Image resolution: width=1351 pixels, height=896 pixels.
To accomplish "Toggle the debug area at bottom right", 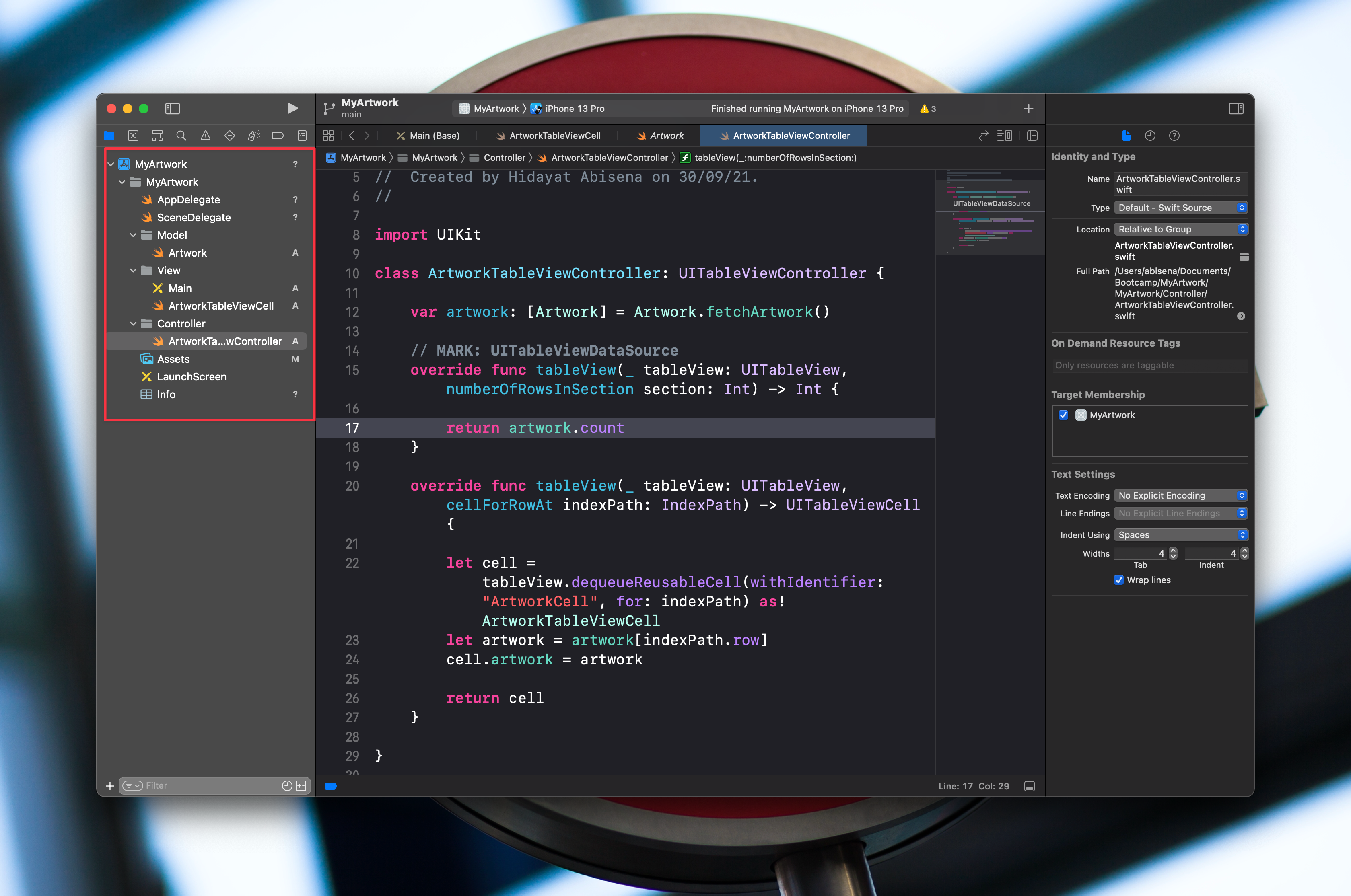I will point(1029,786).
